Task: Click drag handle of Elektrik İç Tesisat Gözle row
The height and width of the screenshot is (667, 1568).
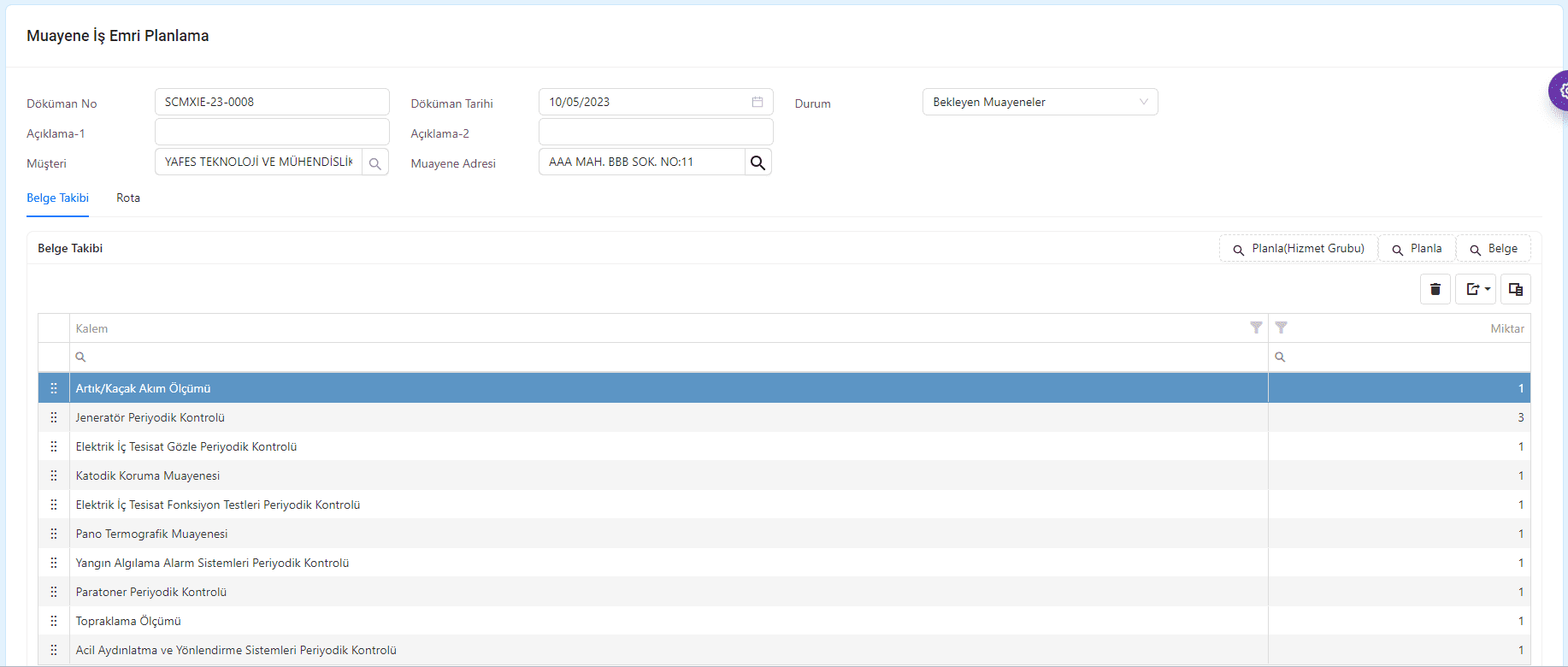Action: (54, 446)
